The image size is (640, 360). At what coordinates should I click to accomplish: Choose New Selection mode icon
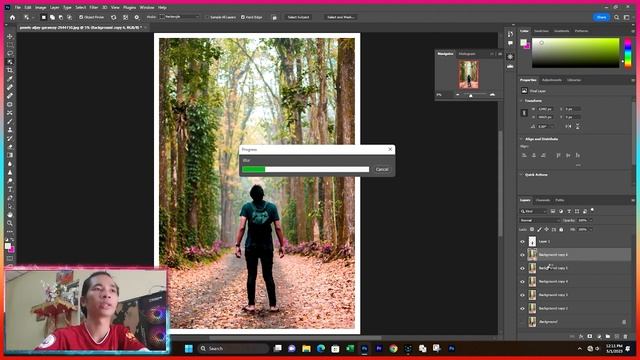44,17
